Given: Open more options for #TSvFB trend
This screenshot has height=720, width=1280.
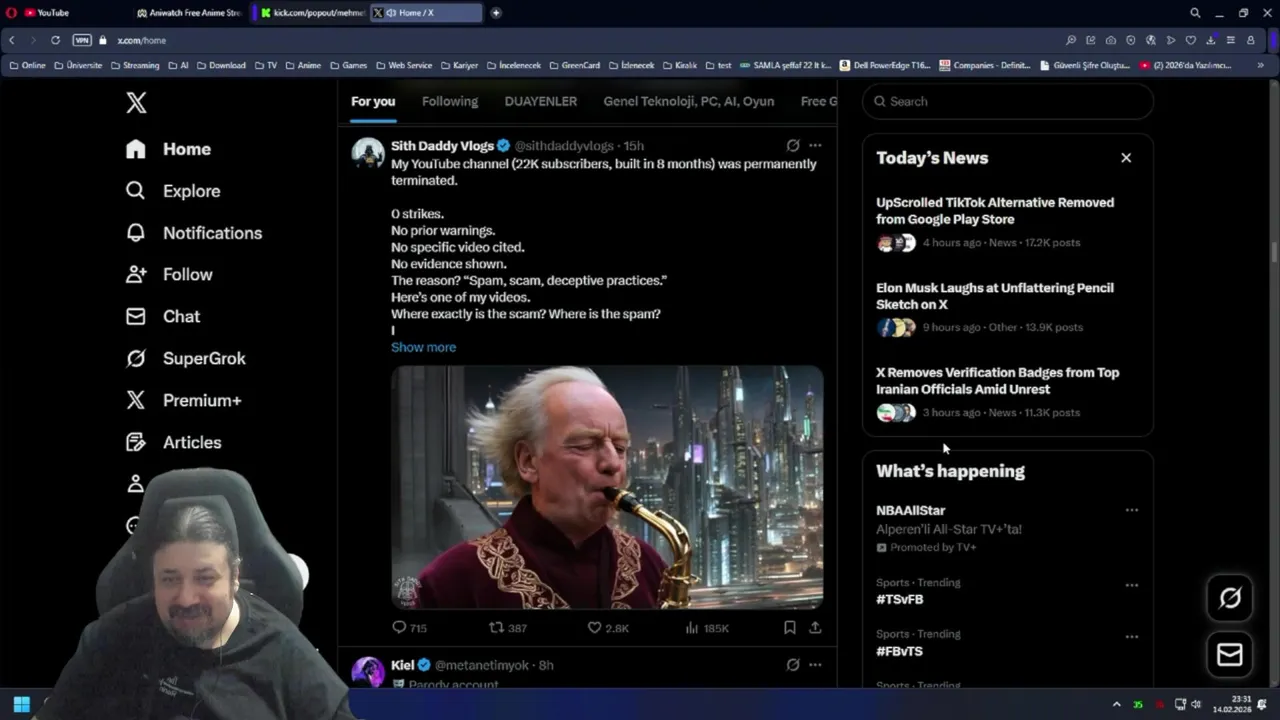Looking at the screenshot, I should point(1131,585).
